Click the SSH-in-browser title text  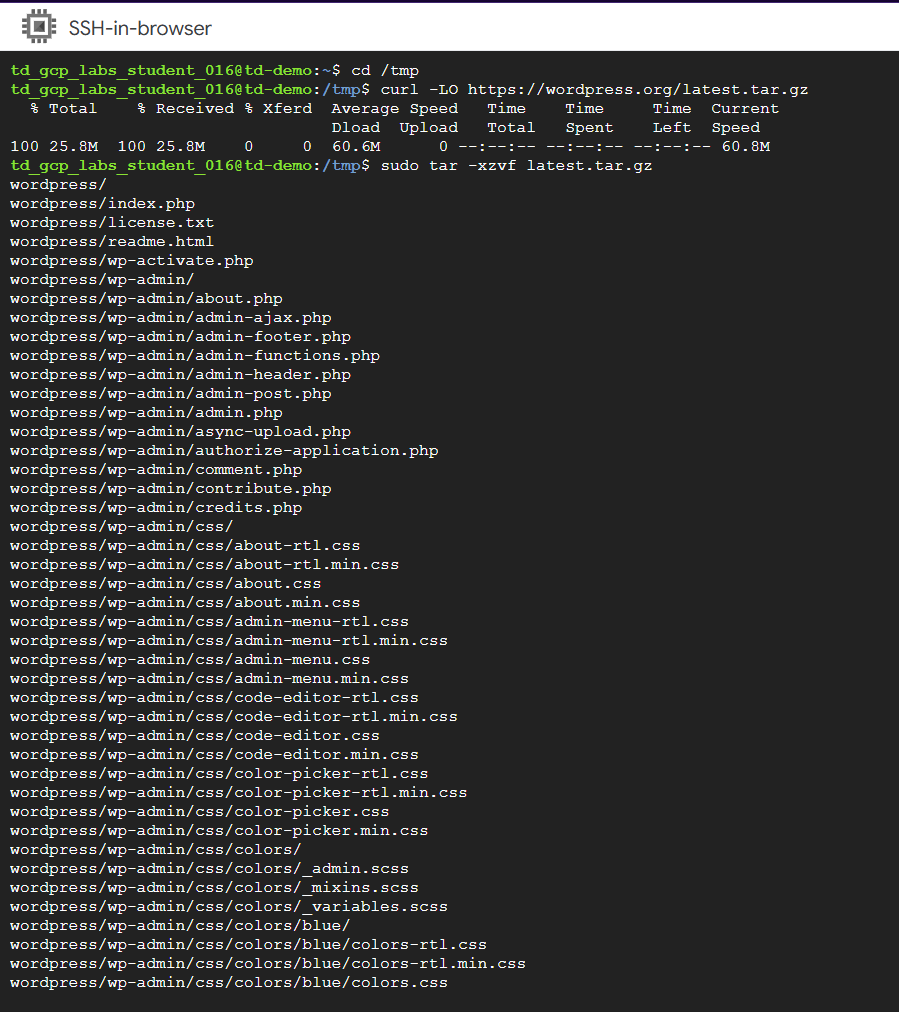pos(140,28)
